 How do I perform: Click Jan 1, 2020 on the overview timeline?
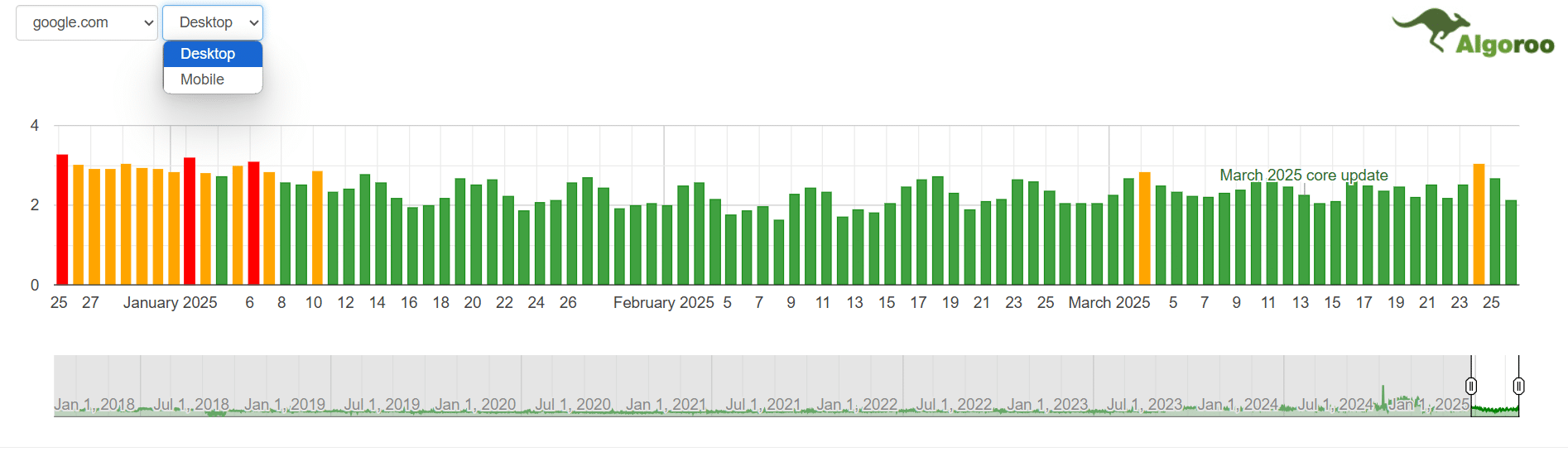click(475, 404)
